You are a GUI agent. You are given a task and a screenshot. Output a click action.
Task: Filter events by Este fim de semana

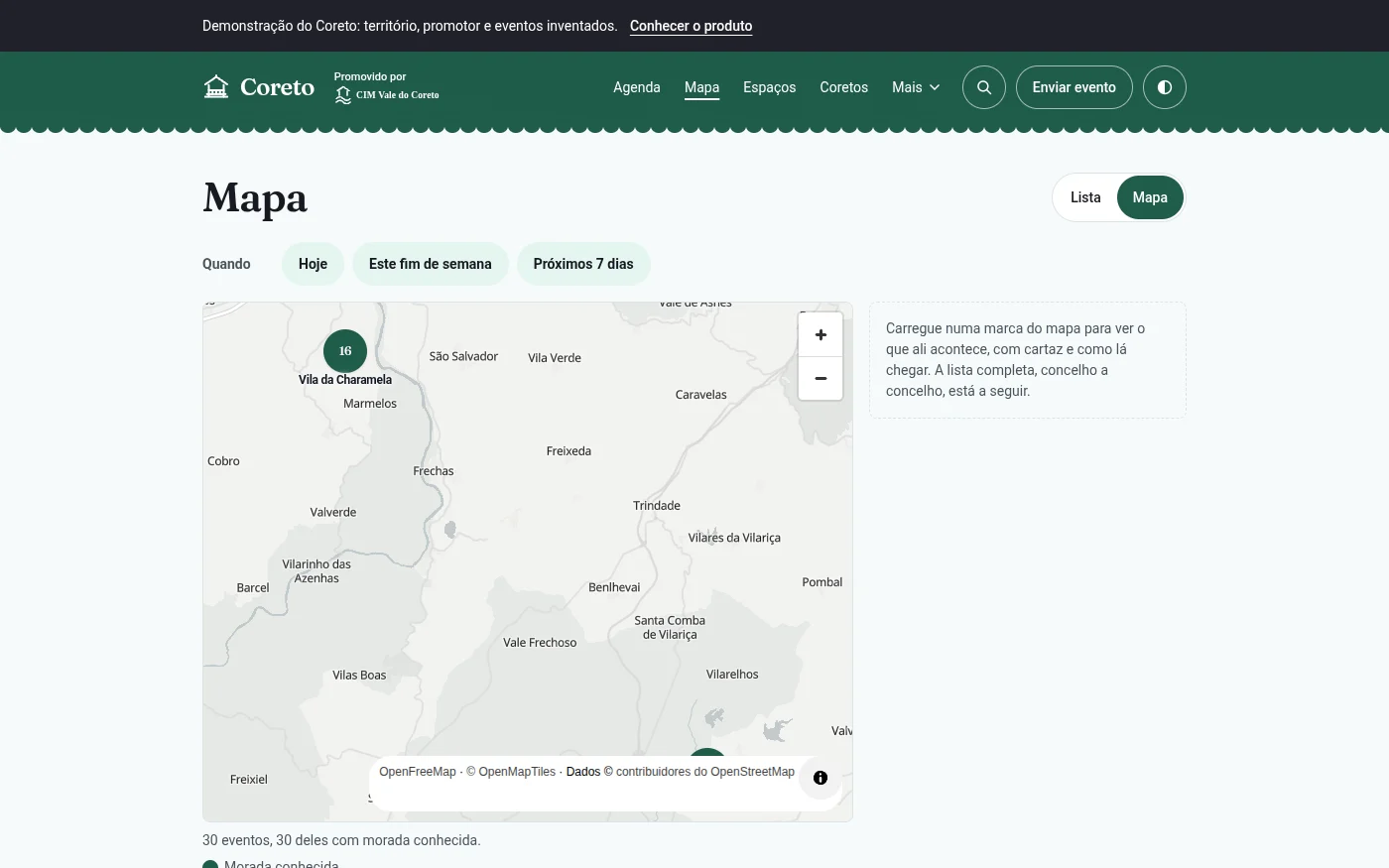pos(431,264)
